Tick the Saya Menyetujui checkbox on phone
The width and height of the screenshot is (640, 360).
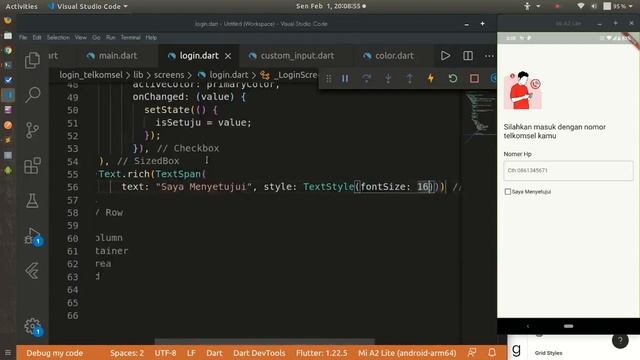coord(508,191)
